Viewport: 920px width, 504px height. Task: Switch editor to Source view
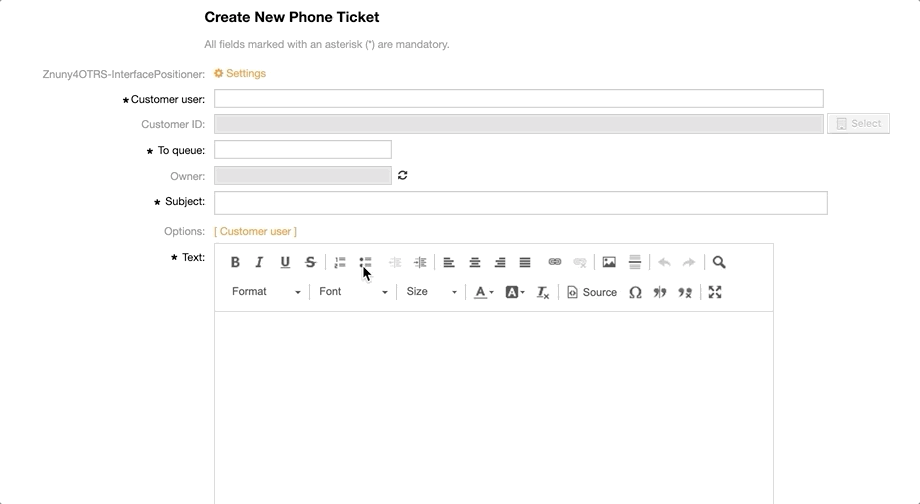click(592, 292)
